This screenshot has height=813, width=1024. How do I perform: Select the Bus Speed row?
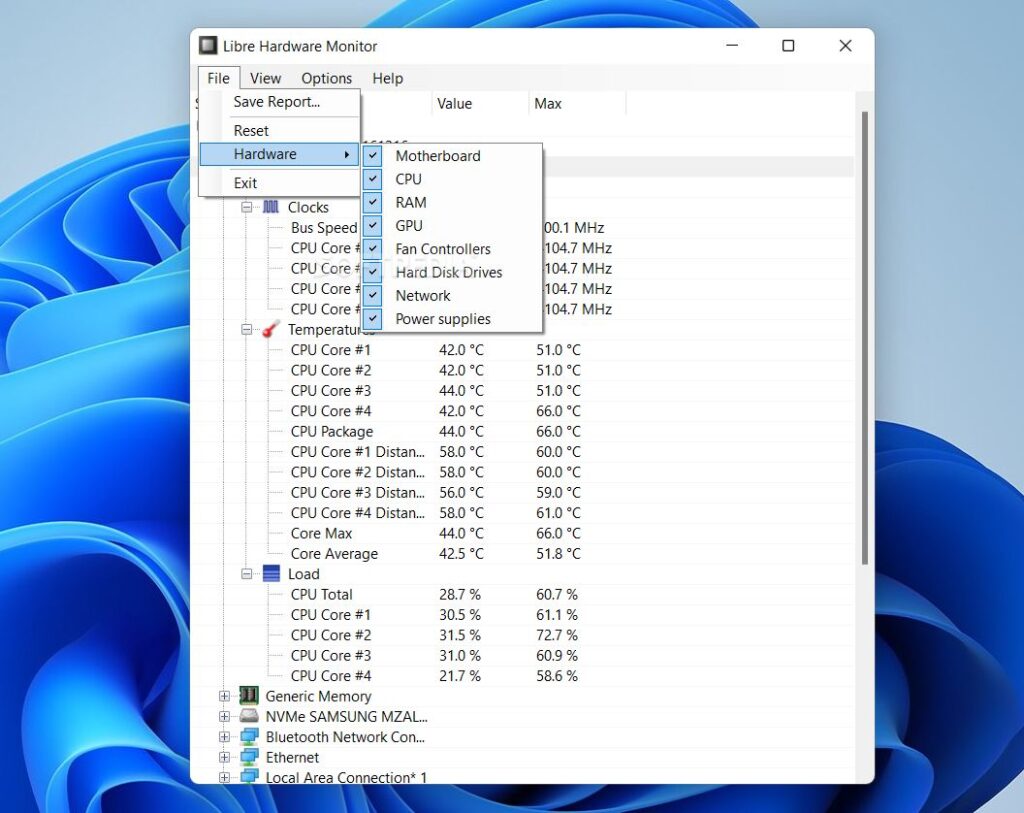[522, 228]
